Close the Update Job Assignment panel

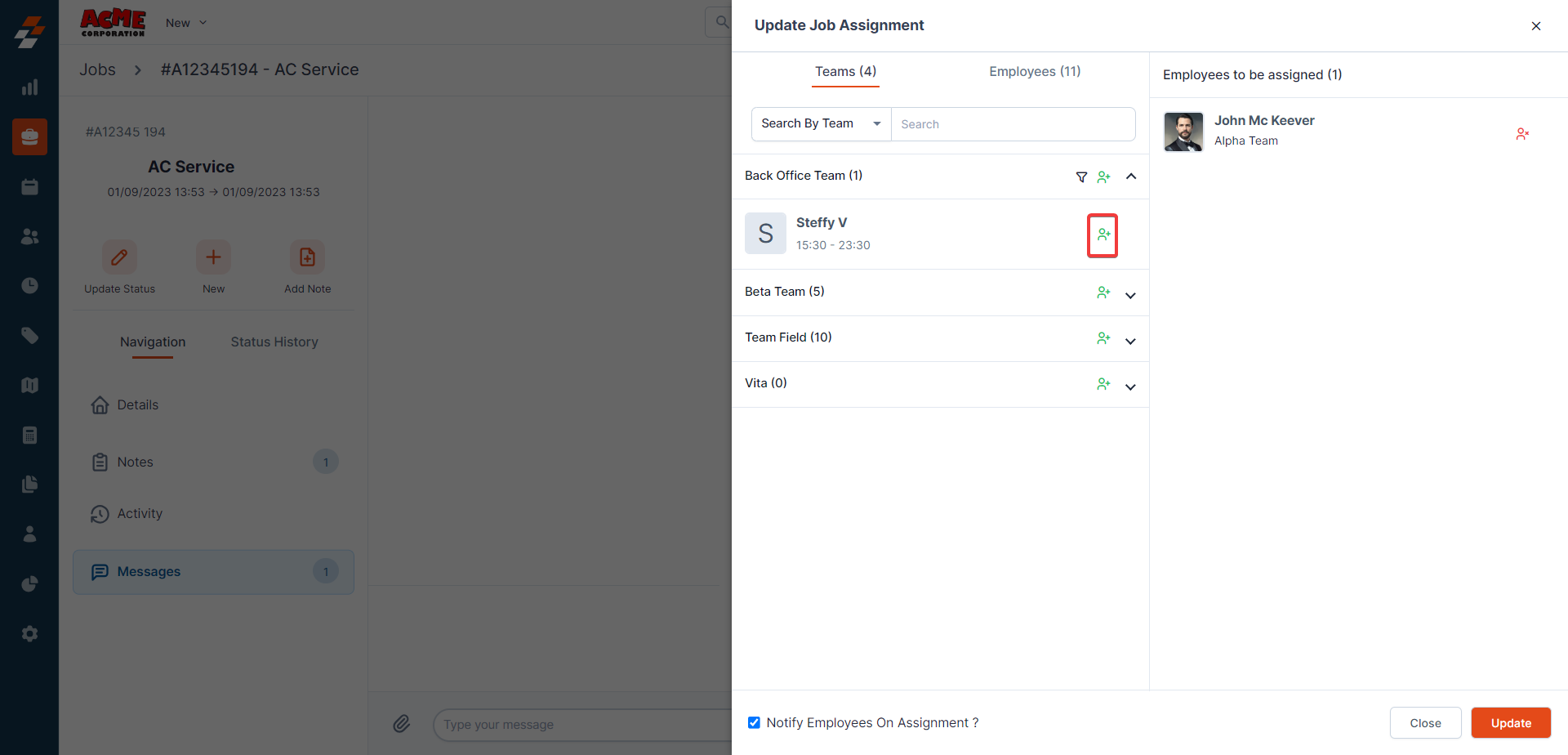point(1535,26)
